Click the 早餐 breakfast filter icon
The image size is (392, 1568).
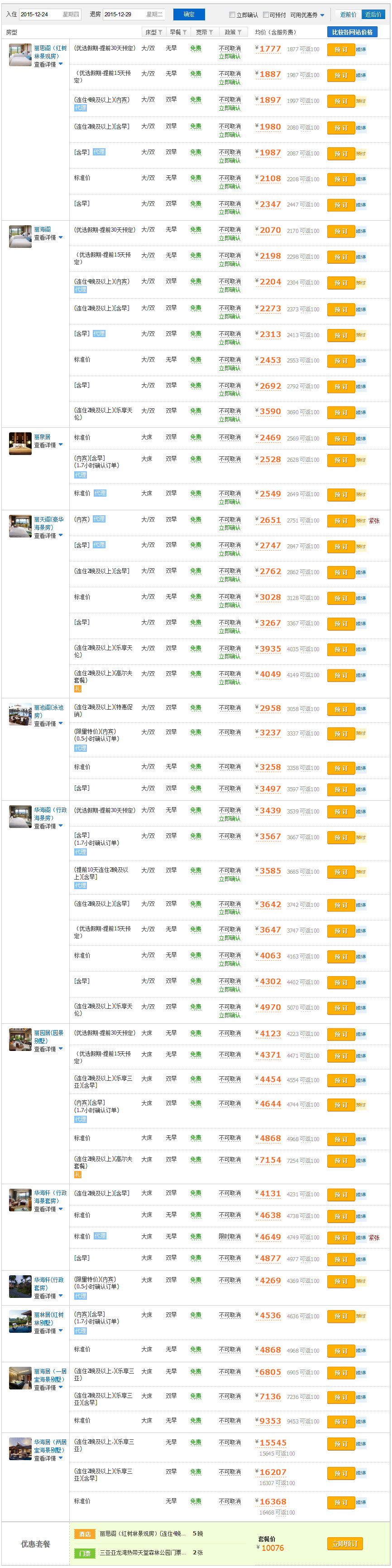tap(185, 32)
